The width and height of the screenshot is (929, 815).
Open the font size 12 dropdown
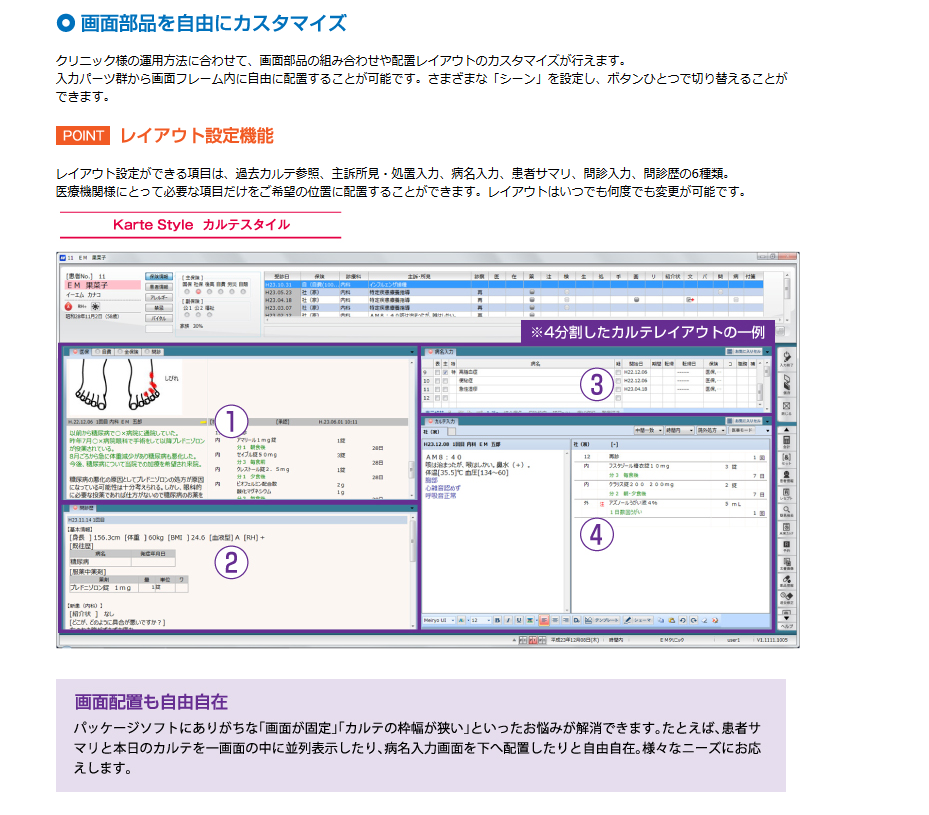click(478, 620)
